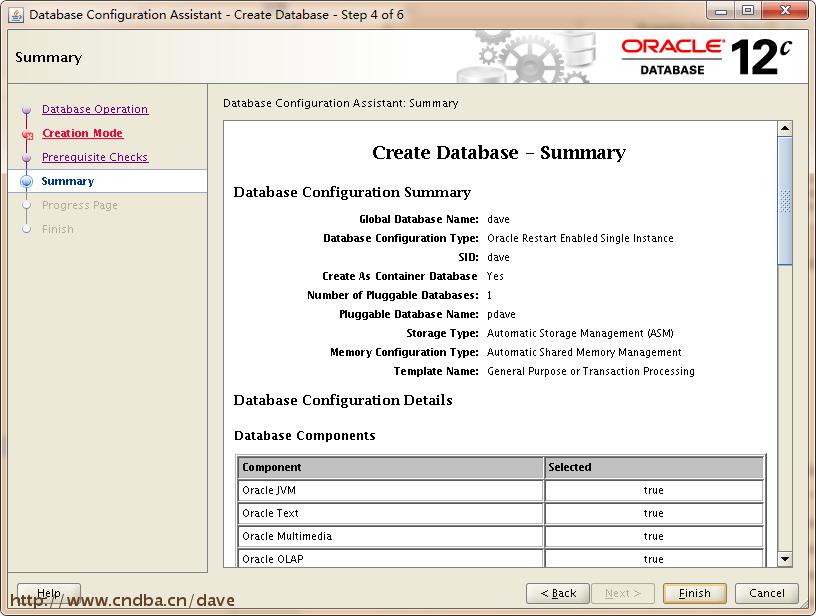Click the true value for Oracle Text
The width and height of the screenshot is (816, 616).
(x=654, y=513)
